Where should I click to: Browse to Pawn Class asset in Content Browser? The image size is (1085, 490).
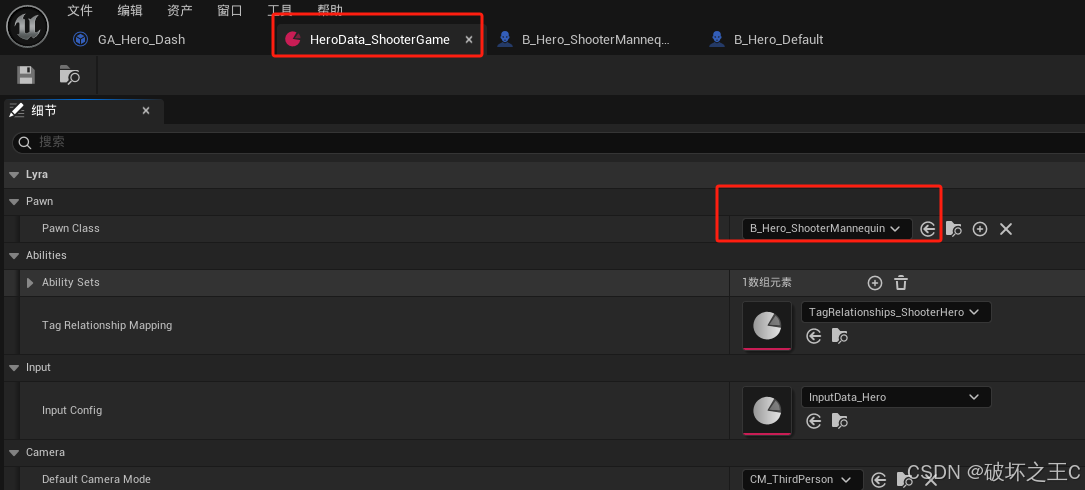click(x=954, y=229)
